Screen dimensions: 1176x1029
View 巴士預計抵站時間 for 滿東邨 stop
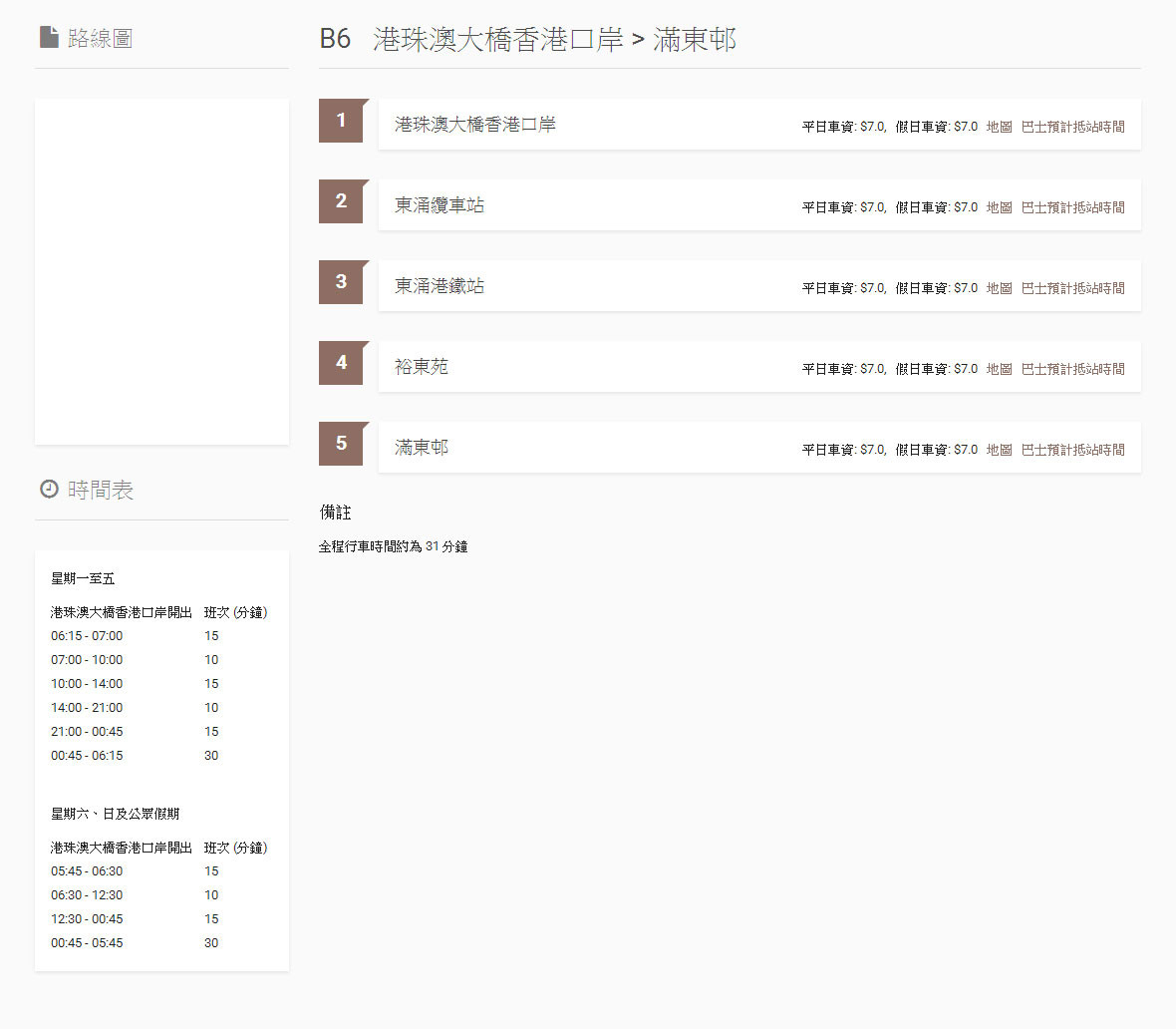[x=1073, y=450]
